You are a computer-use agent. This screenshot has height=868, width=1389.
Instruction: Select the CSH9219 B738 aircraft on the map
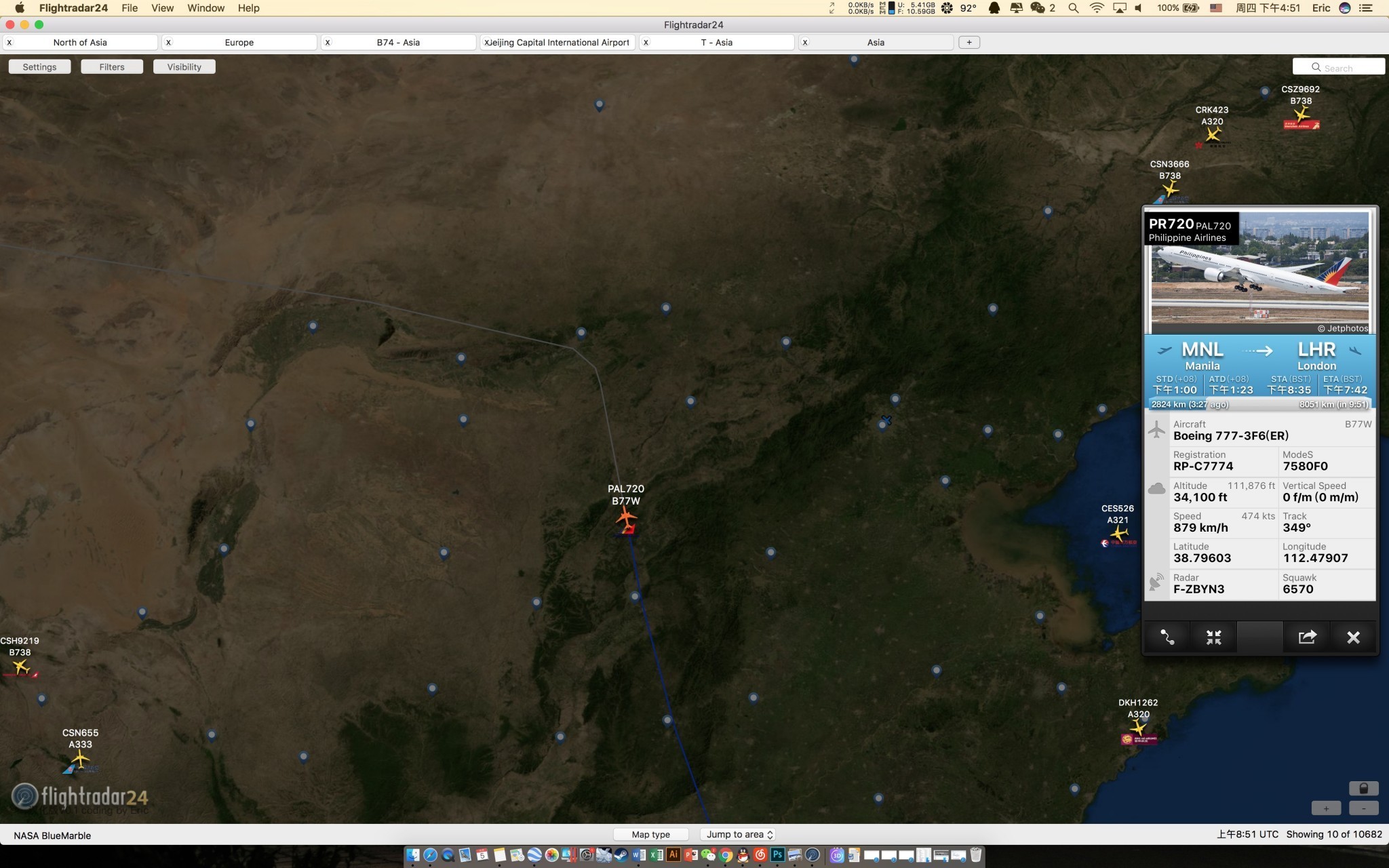point(20,666)
